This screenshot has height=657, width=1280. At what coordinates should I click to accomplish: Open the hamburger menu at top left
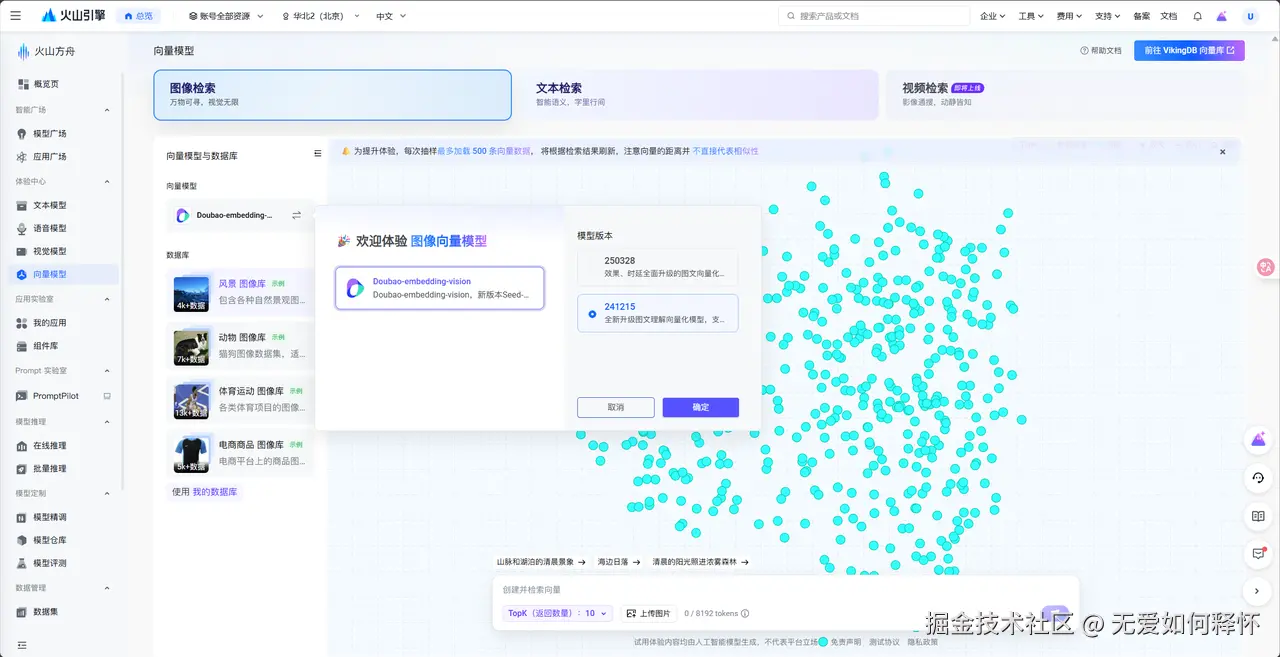tap(15, 16)
